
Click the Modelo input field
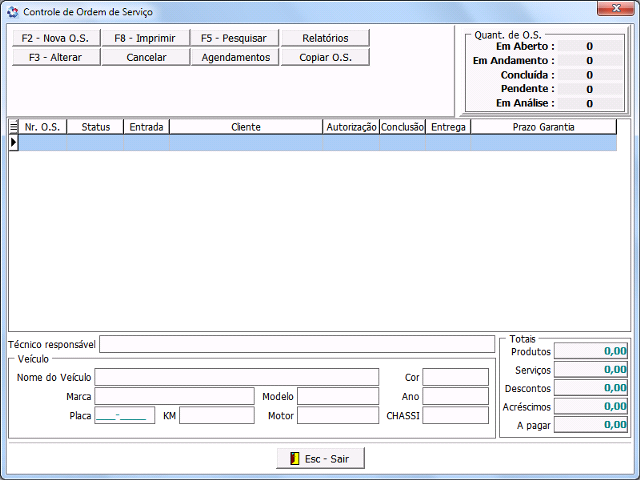(338, 396)
